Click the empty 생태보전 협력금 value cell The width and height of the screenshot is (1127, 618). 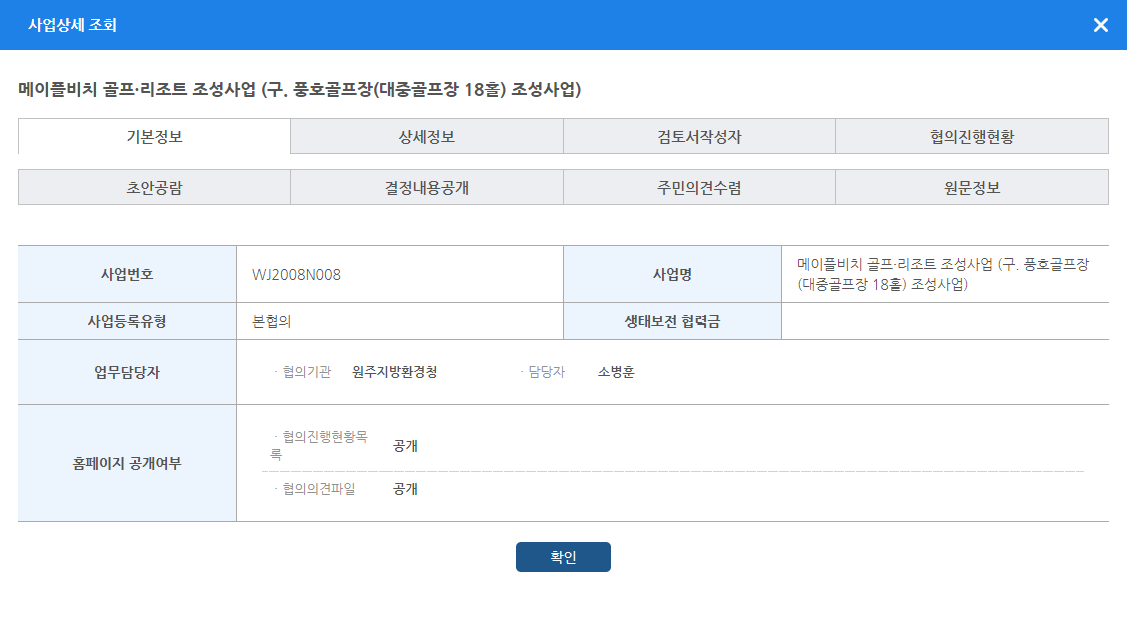coord(944,321)
